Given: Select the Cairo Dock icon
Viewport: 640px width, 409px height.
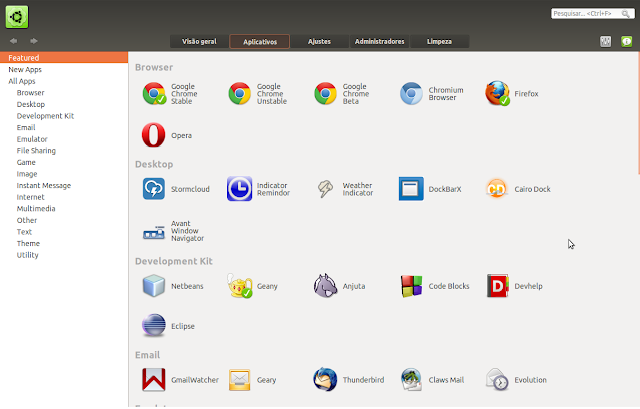Looking at the screenshot, I should pyautogui.click(x=497, y=189).
